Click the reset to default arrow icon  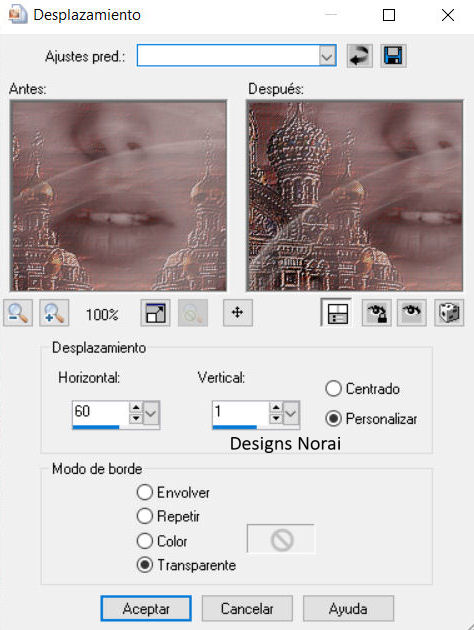[360, 55]
